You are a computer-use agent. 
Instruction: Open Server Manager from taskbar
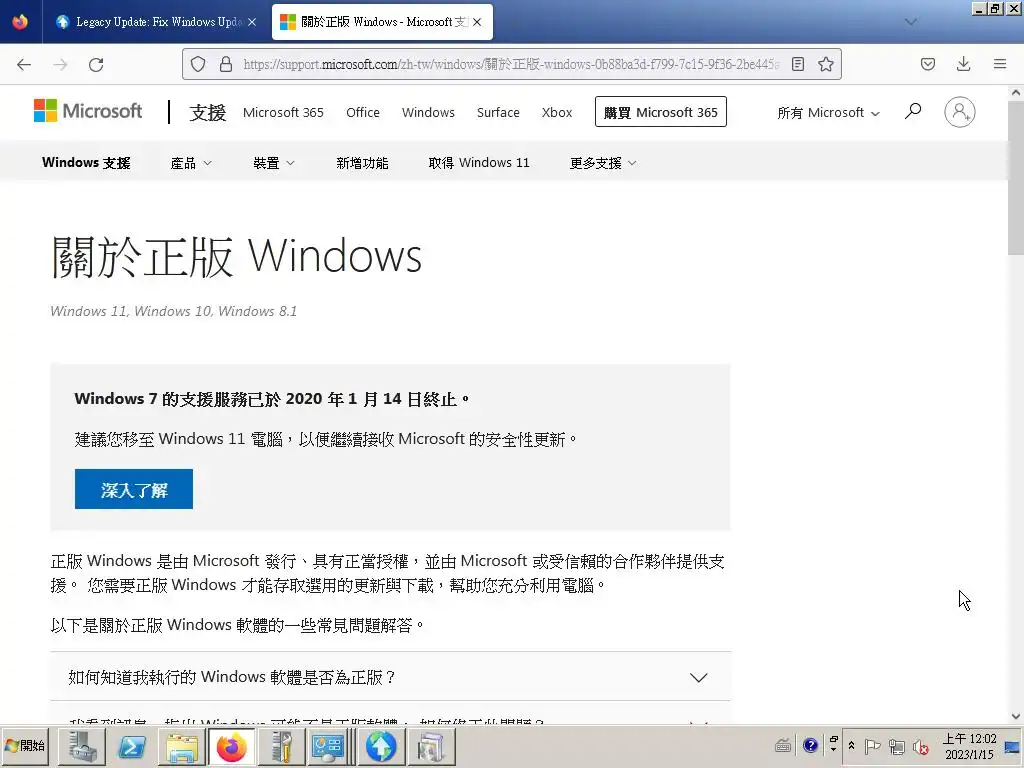(x=81, y=746)
